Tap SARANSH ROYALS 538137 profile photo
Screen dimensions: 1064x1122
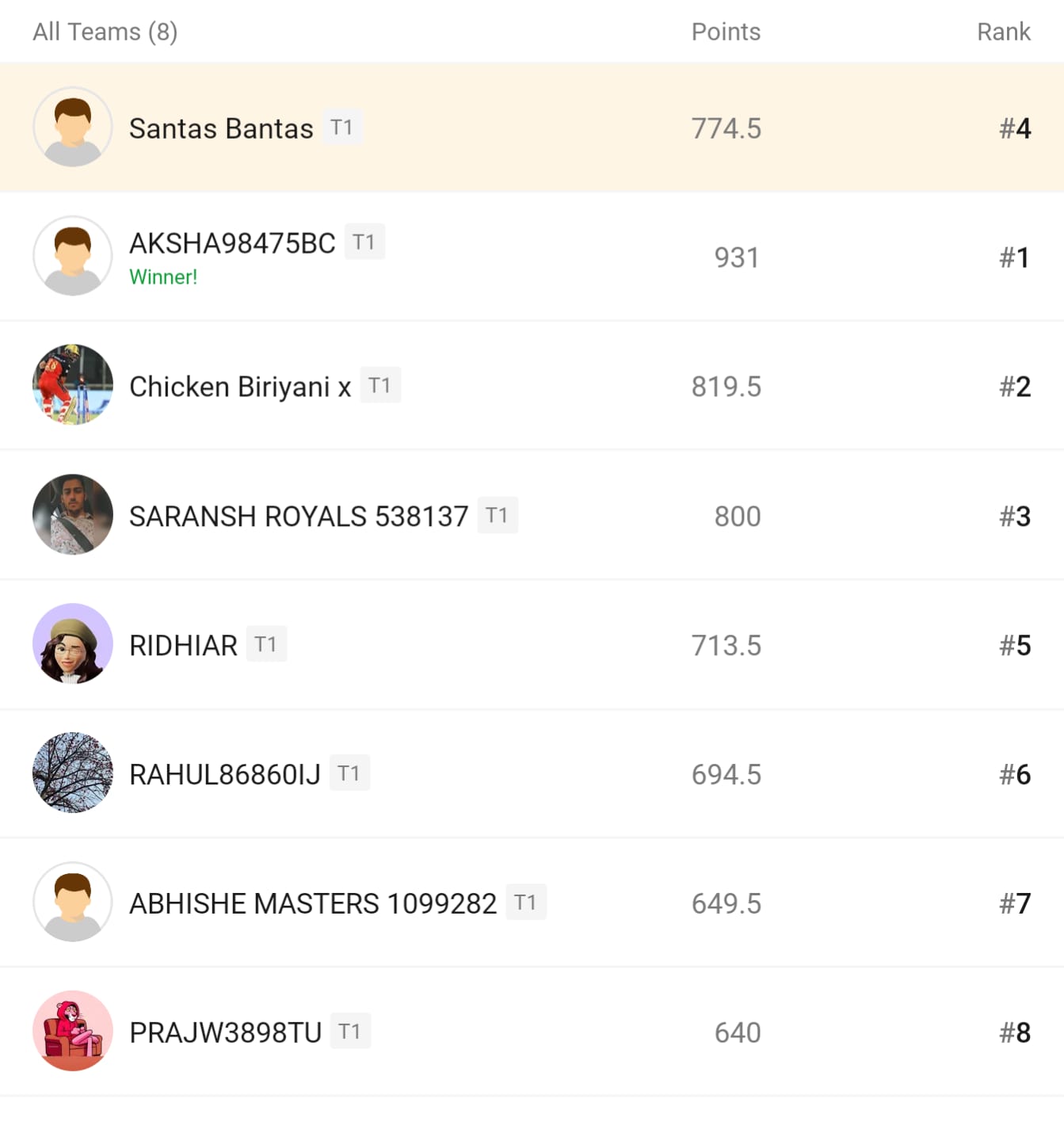73,514
